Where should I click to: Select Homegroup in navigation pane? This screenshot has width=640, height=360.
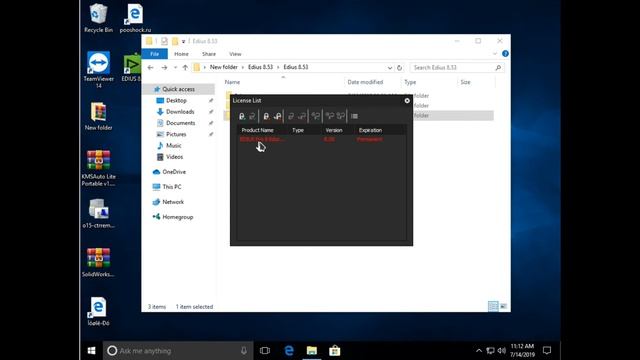pos(178,217)
